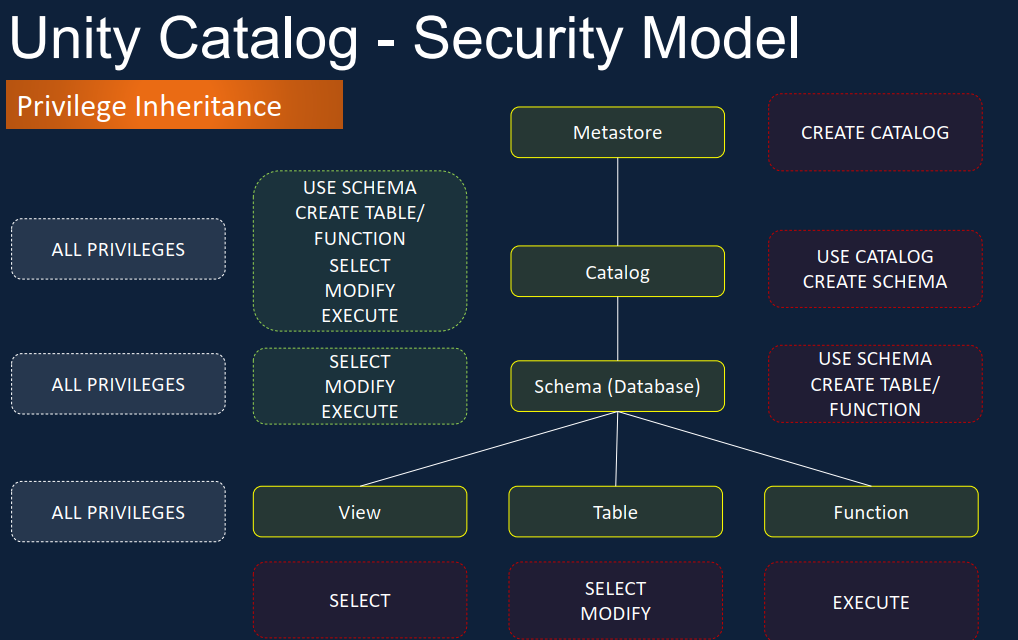Viewport: 1018px width, 640px height.
Task: Click the Table box
Action: 615,511
